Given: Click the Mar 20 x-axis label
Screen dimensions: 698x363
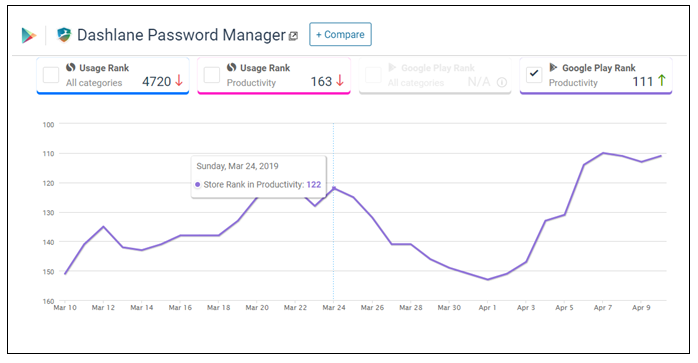Looking at the screenshot, I should coord(257,308).
